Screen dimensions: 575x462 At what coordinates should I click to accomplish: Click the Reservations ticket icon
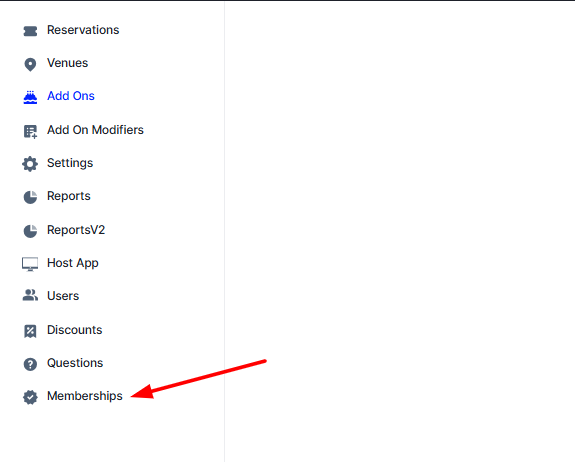pyautogui.click(x=30, y=31)
